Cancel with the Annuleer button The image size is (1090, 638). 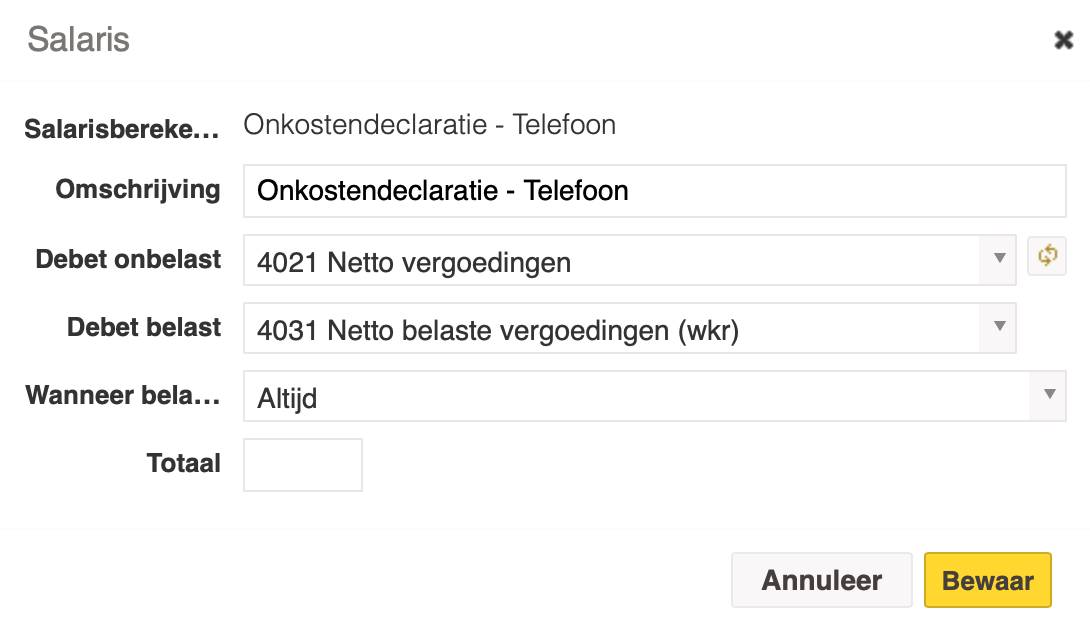(822, 580)
